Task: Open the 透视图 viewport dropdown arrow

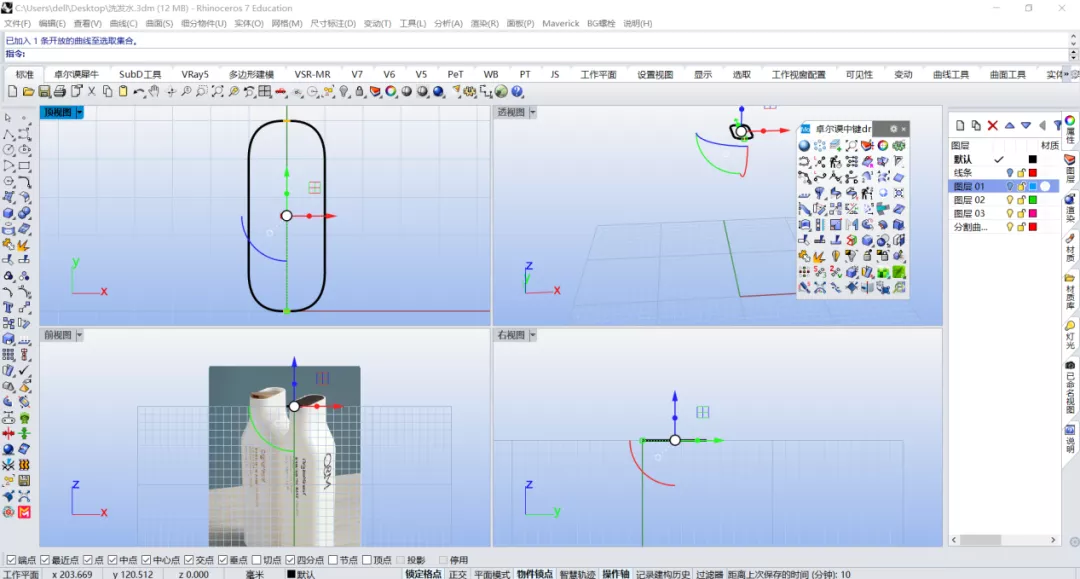Action: tap(532, 112)
